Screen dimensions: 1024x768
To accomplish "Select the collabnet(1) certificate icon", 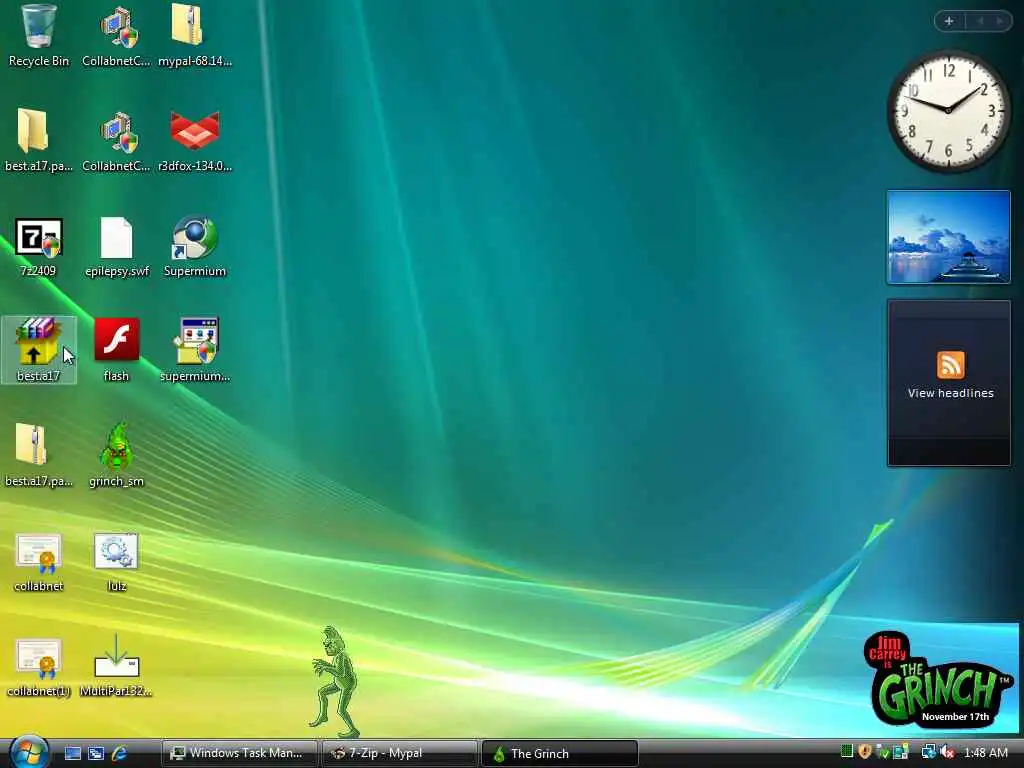I will pos(39,667).
